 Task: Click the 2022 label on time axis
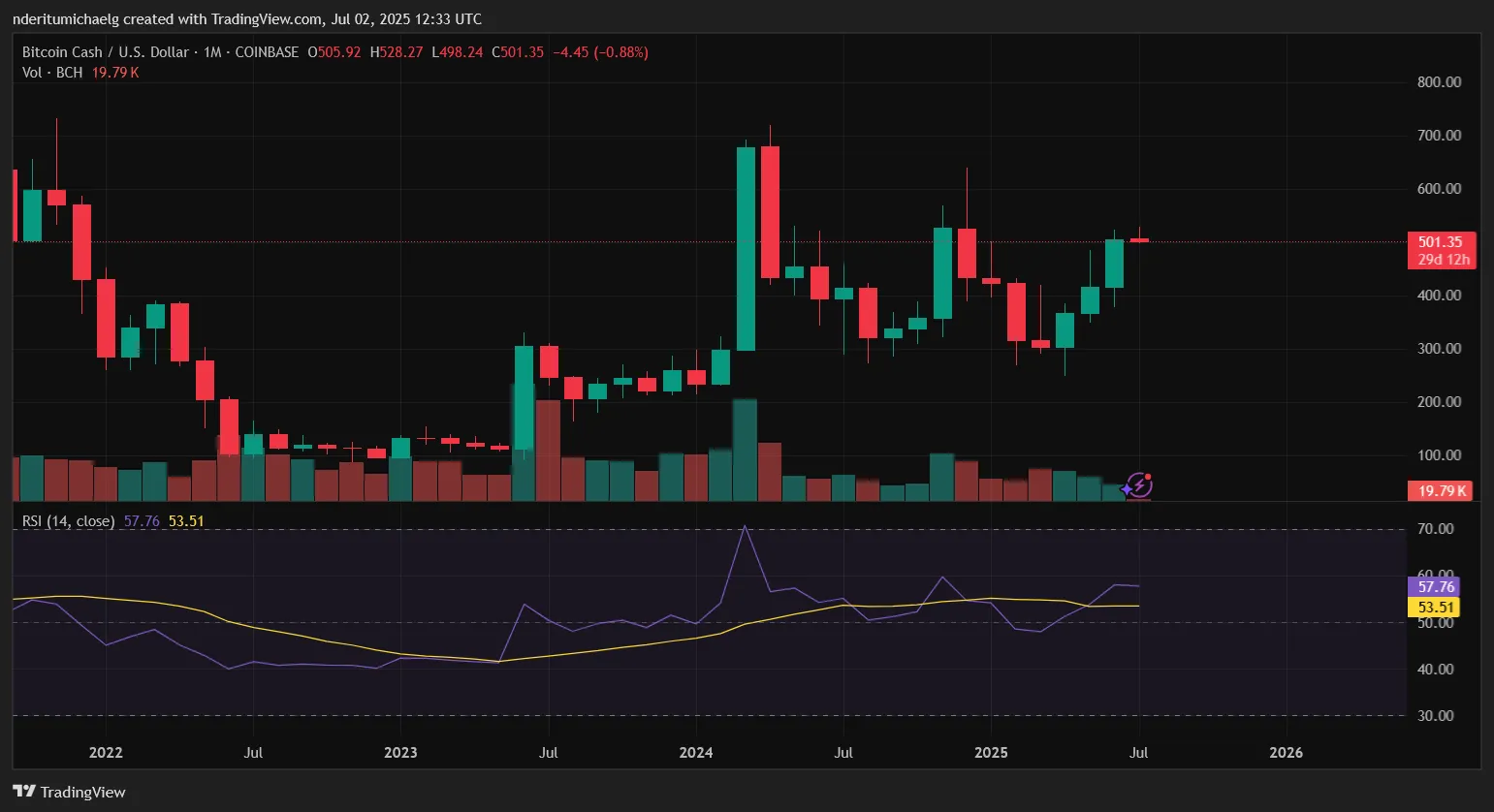106,753
